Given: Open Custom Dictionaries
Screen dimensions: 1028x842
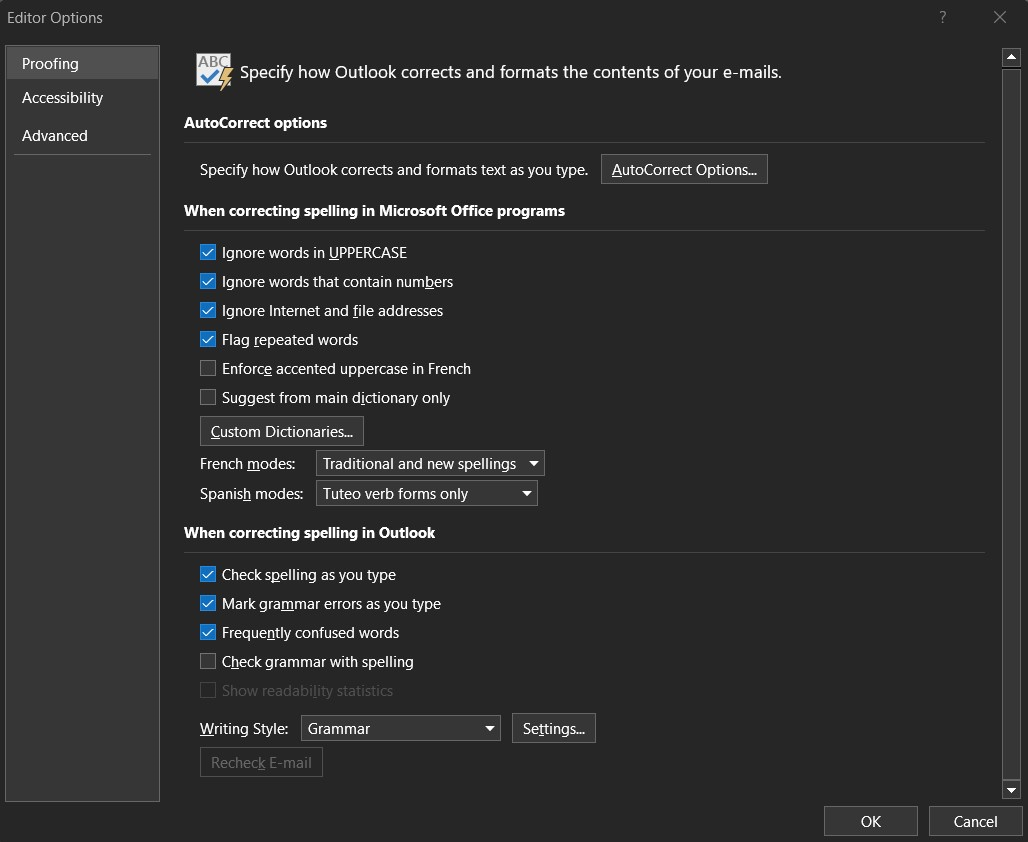Looking at the screenshot, I should point(281,431).
